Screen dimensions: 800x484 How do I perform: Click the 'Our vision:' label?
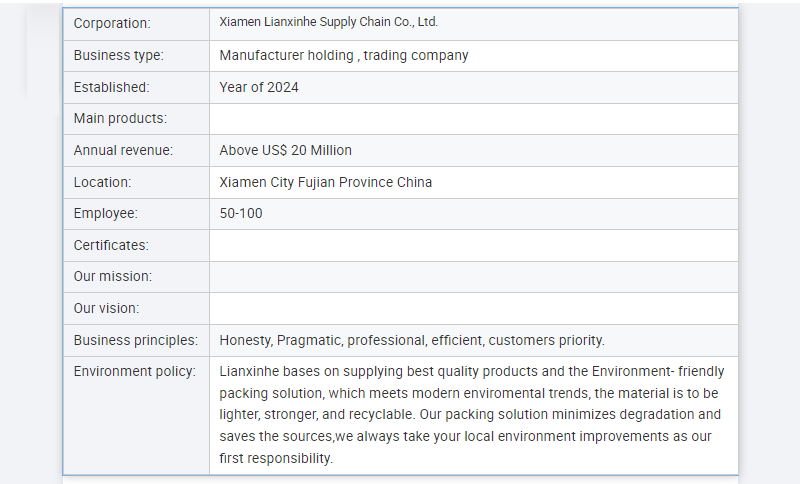point(107,308)
